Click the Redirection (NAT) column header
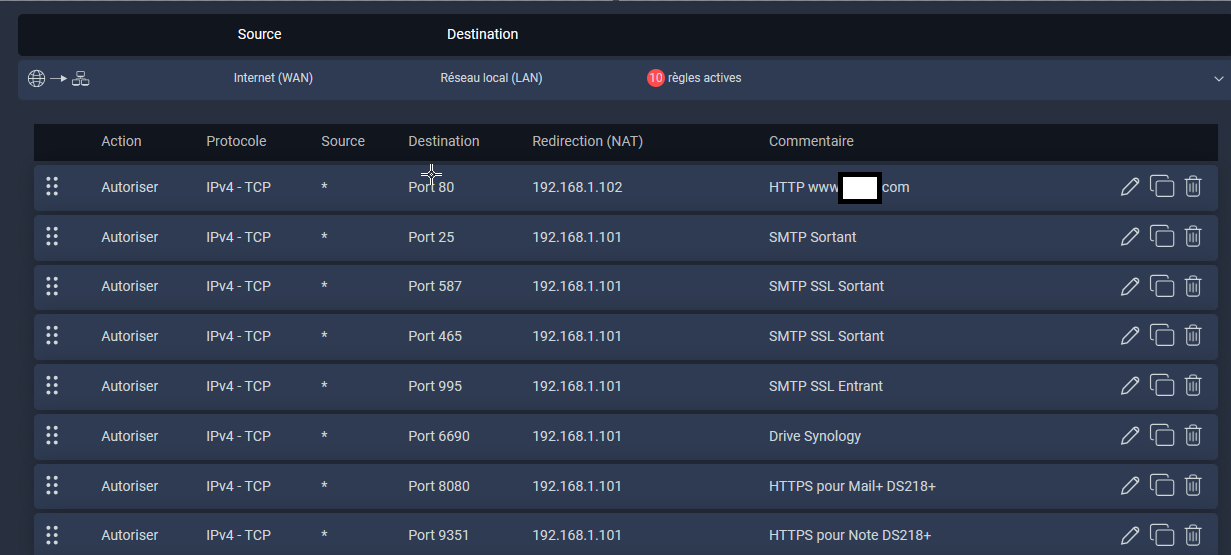This screenshot has height=555, width=1231. pos(587,141)
